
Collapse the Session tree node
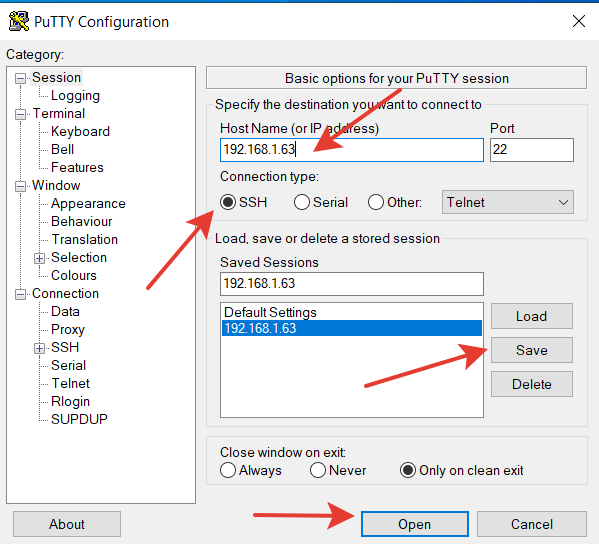pos(20,79)
